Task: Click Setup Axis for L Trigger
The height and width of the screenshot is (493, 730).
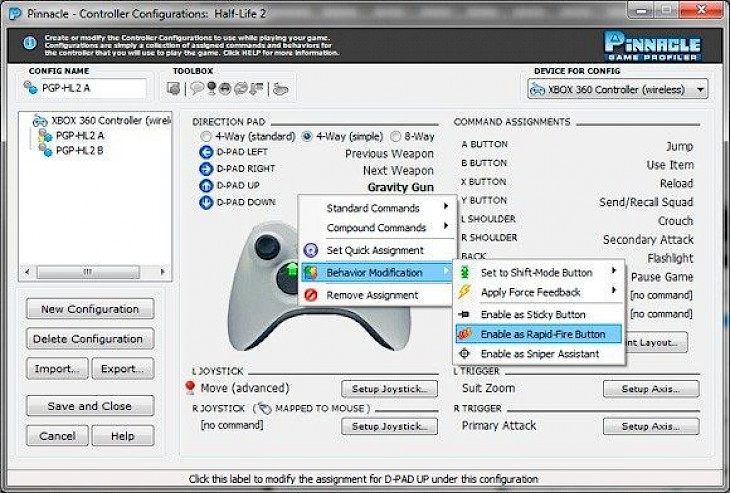Action: pyautogui.click(x=651, y=389)
